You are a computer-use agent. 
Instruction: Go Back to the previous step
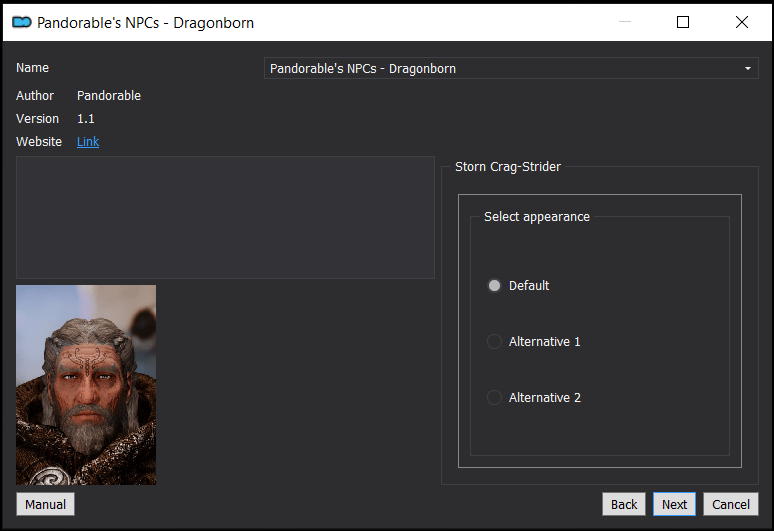[624, 504]
